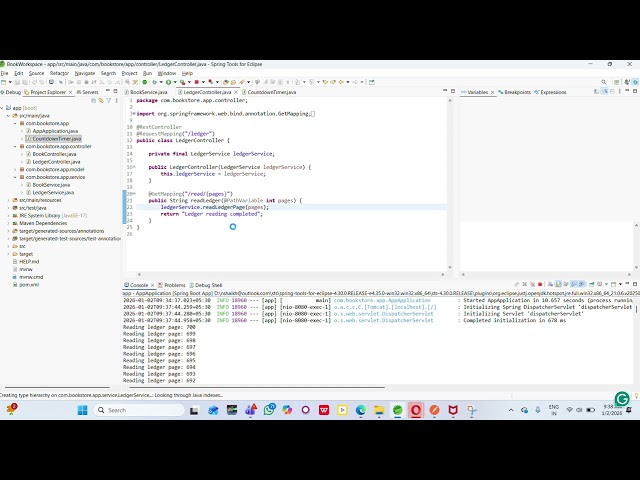Open Run button dropdown arrow
The image size is (640, 480).
click(175, 82)
